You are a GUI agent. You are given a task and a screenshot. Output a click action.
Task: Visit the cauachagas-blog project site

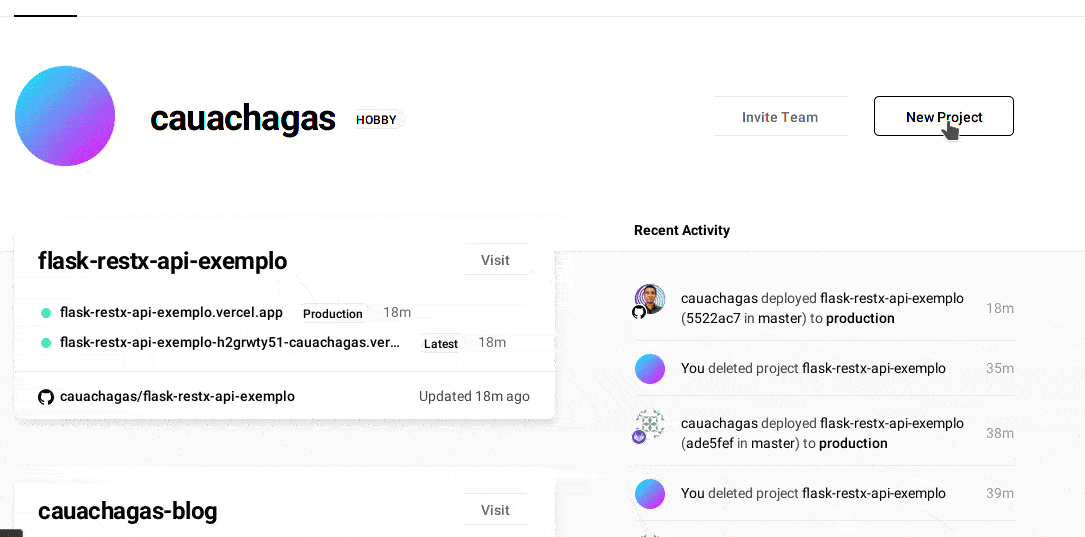(x=495, y=510)
